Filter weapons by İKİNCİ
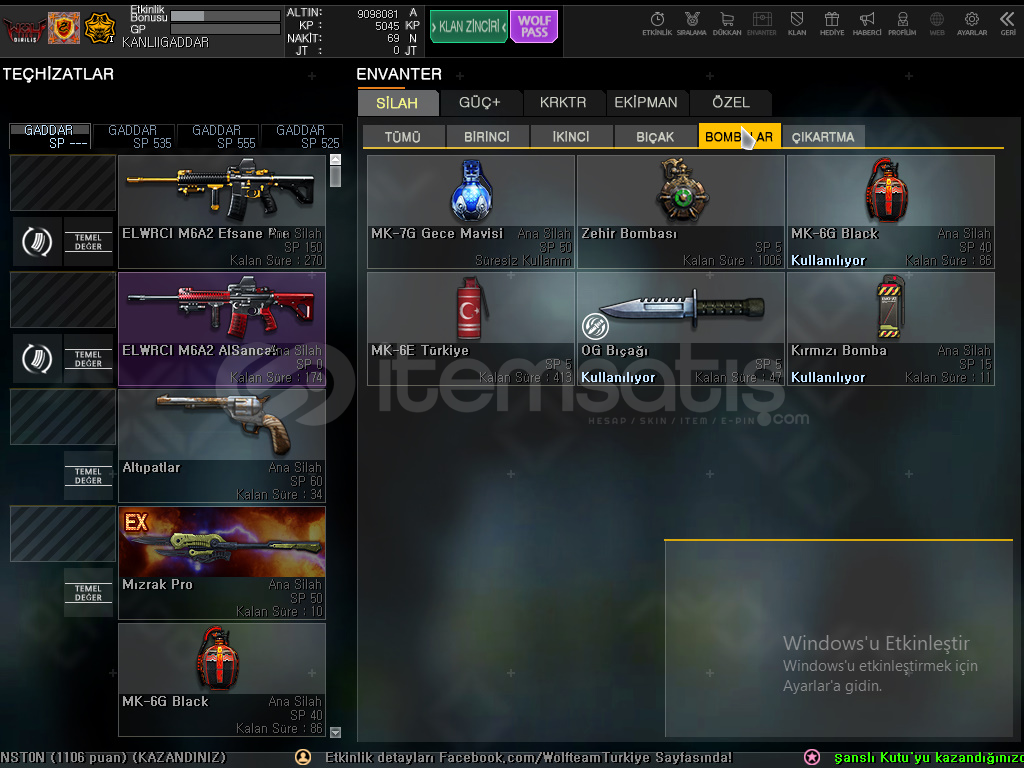1024x768 pixels. pos(571,136)
